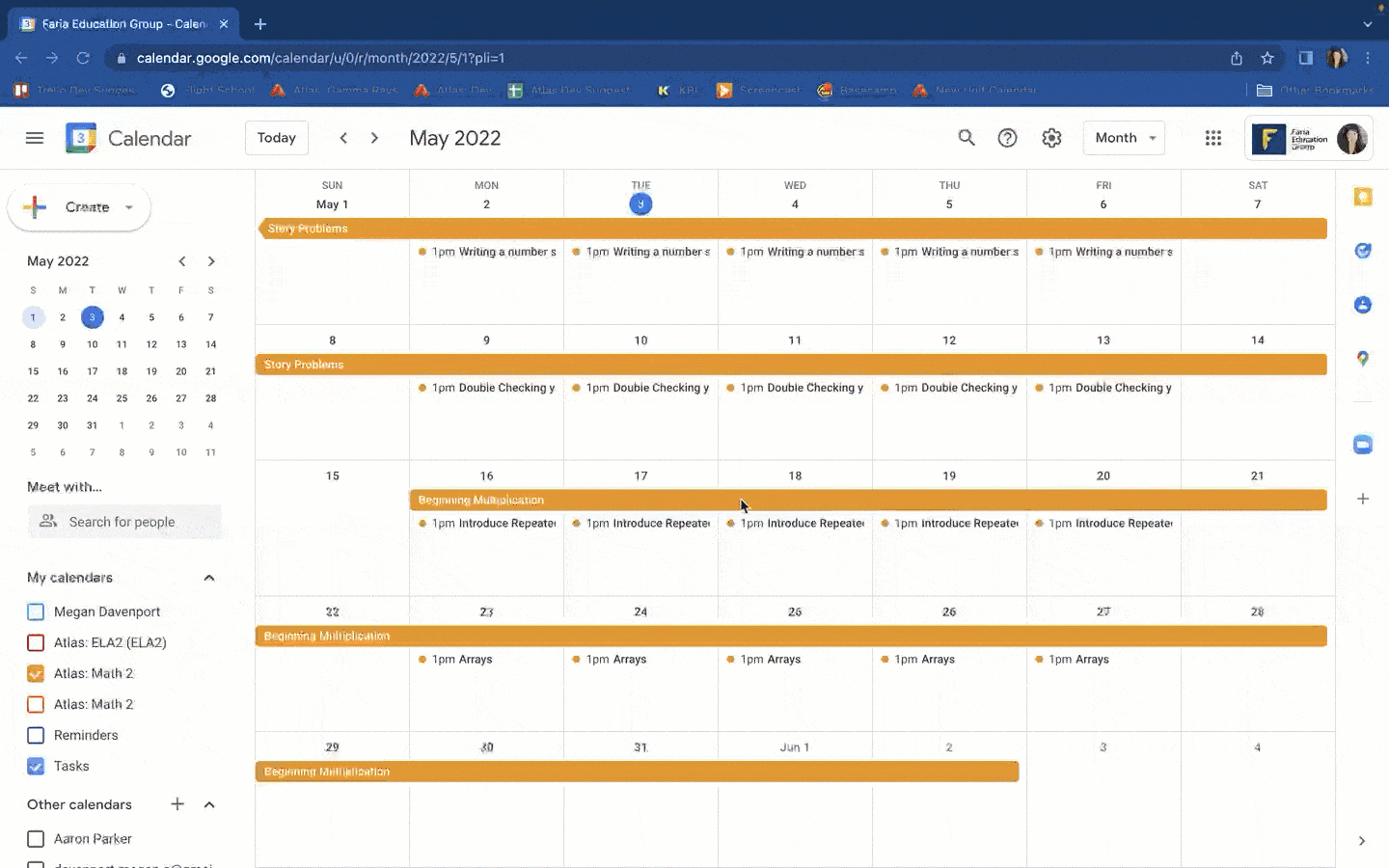Open a new browser tab

(x=260, y=24)
